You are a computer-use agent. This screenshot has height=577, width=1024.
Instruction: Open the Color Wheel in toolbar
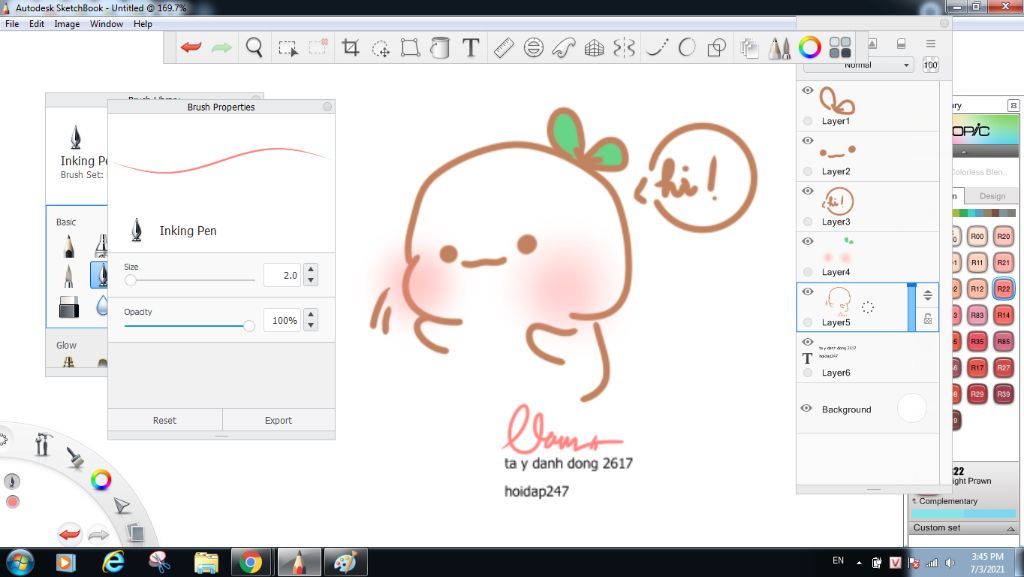coord(810,47)
